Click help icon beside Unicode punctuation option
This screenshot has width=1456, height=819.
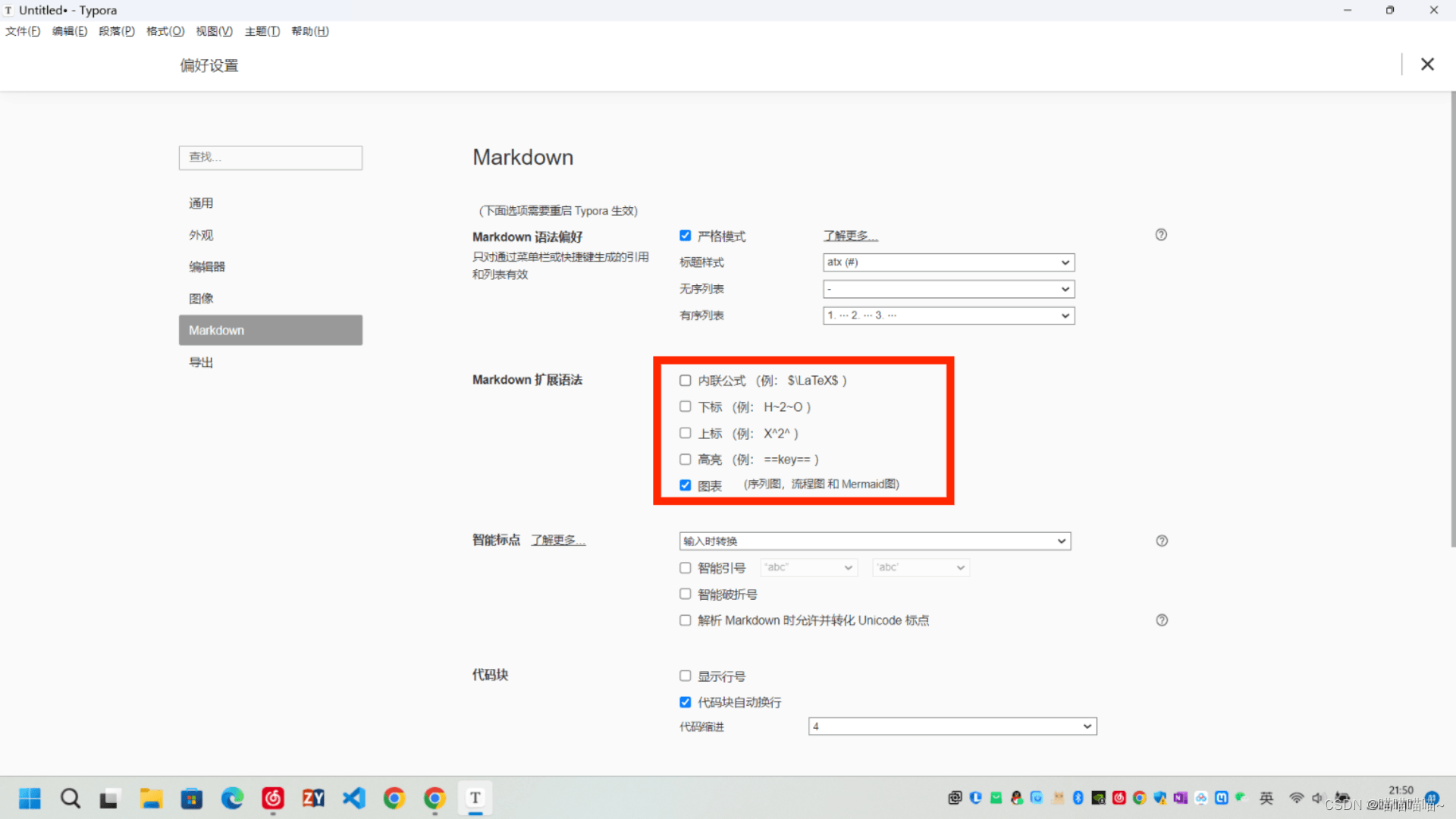pyautogui.click(x=1161, y=620)
